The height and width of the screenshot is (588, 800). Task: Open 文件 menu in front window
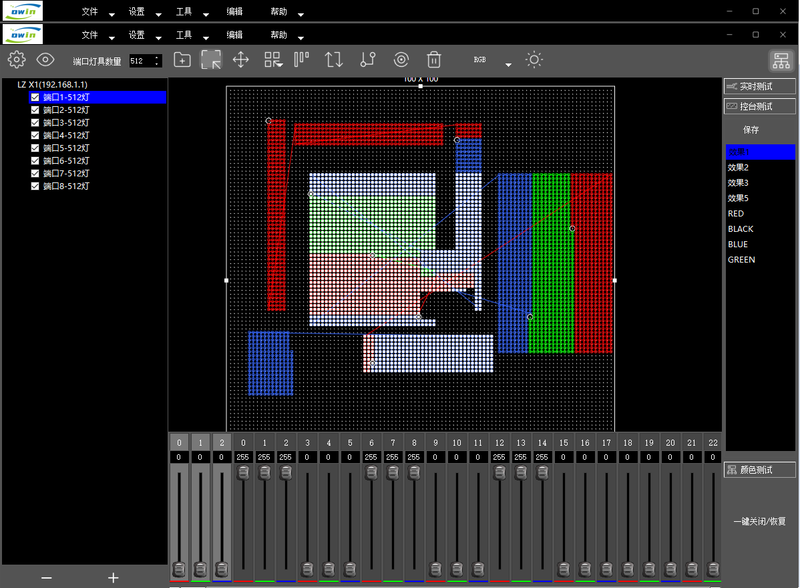pos(89,35)
